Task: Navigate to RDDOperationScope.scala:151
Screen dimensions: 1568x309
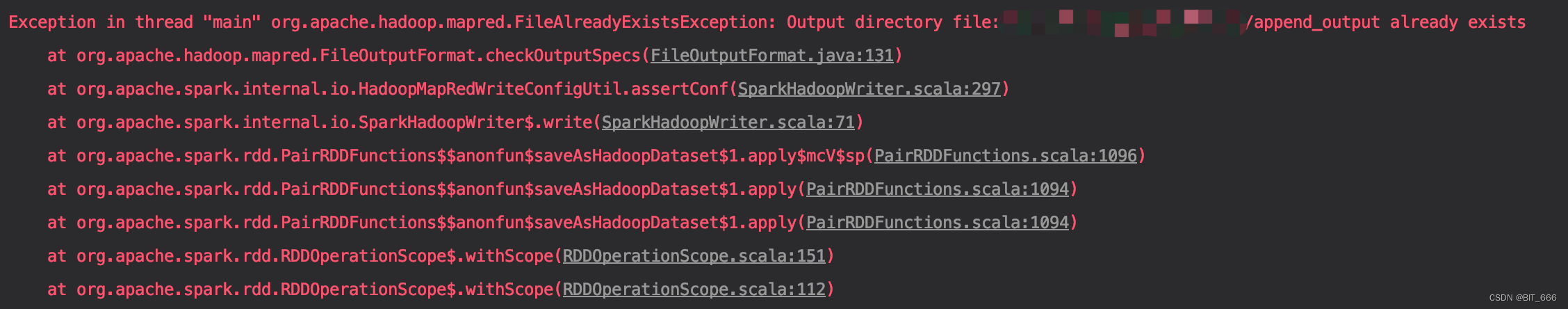Action: tap(694, 256)
